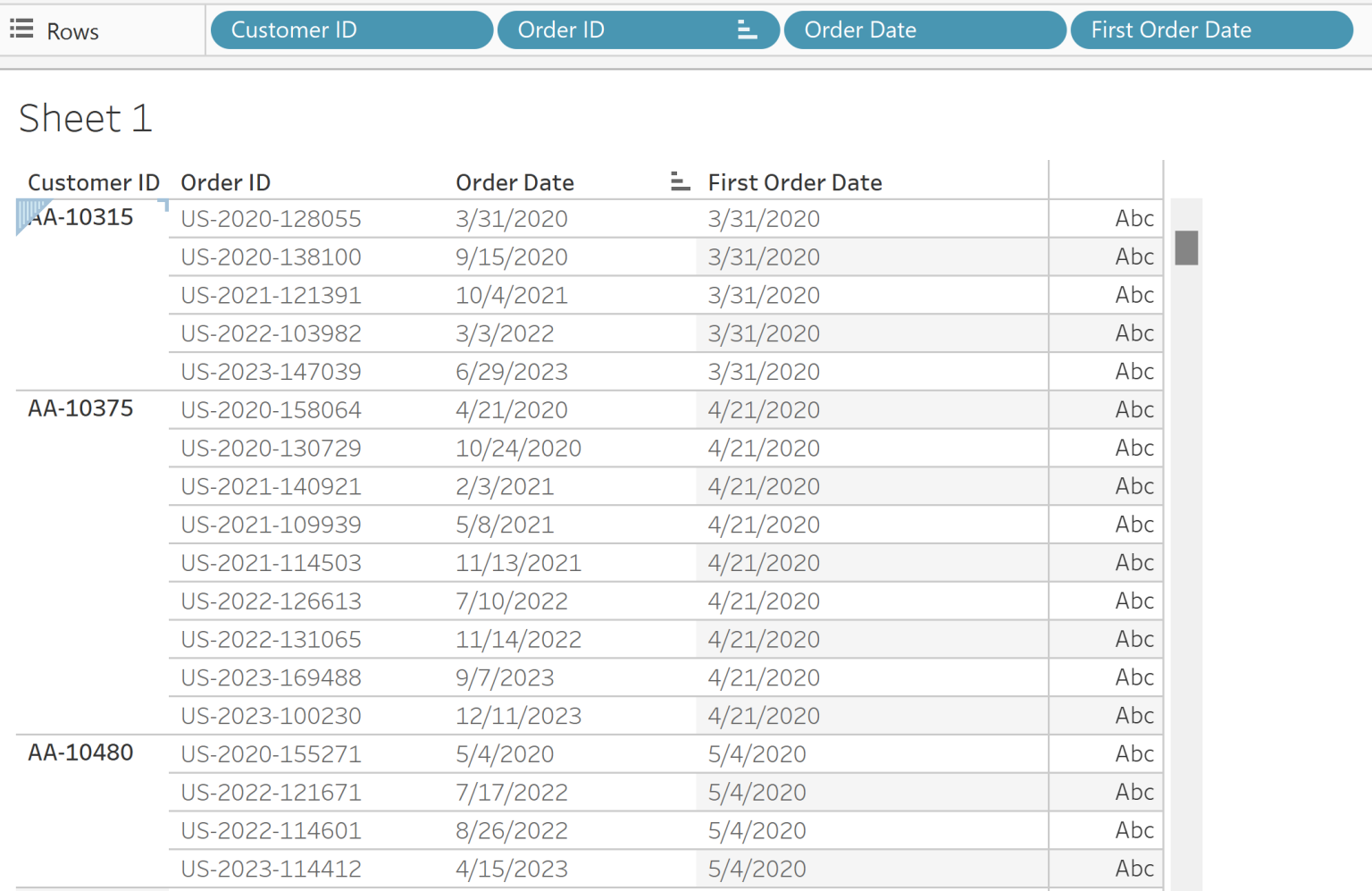
Task: Select the Abc cell beside US-2023-147039
Action: point(1134,371)
